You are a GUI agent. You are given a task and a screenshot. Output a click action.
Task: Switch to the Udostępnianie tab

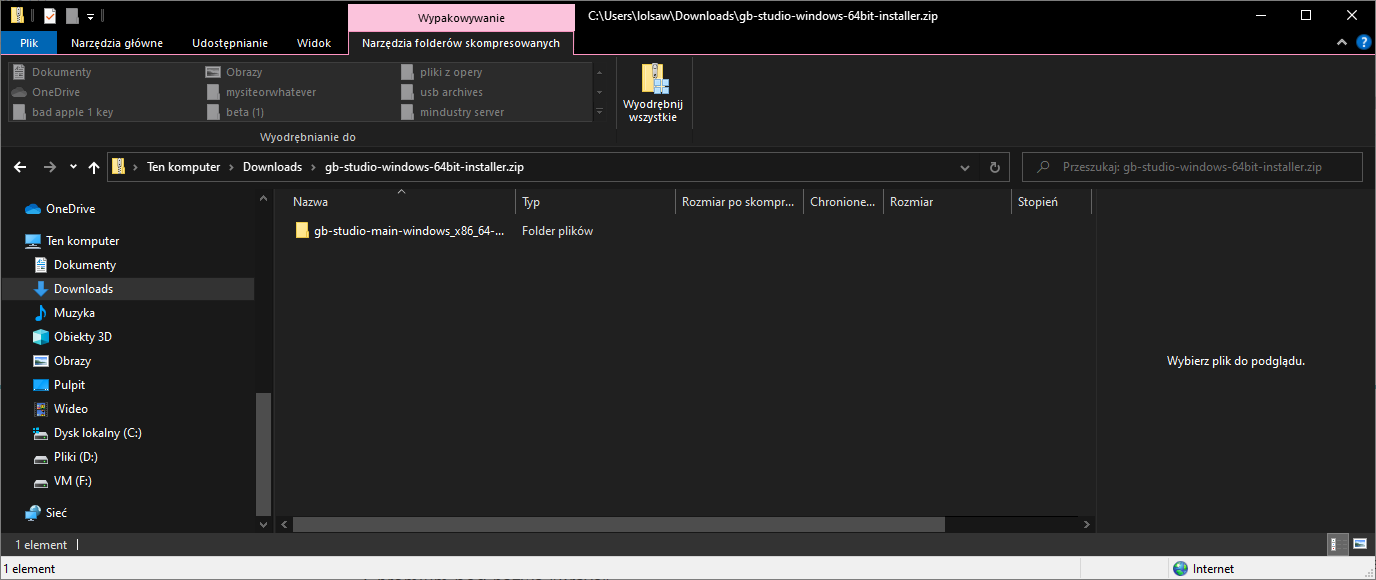(x=230, y=43)
